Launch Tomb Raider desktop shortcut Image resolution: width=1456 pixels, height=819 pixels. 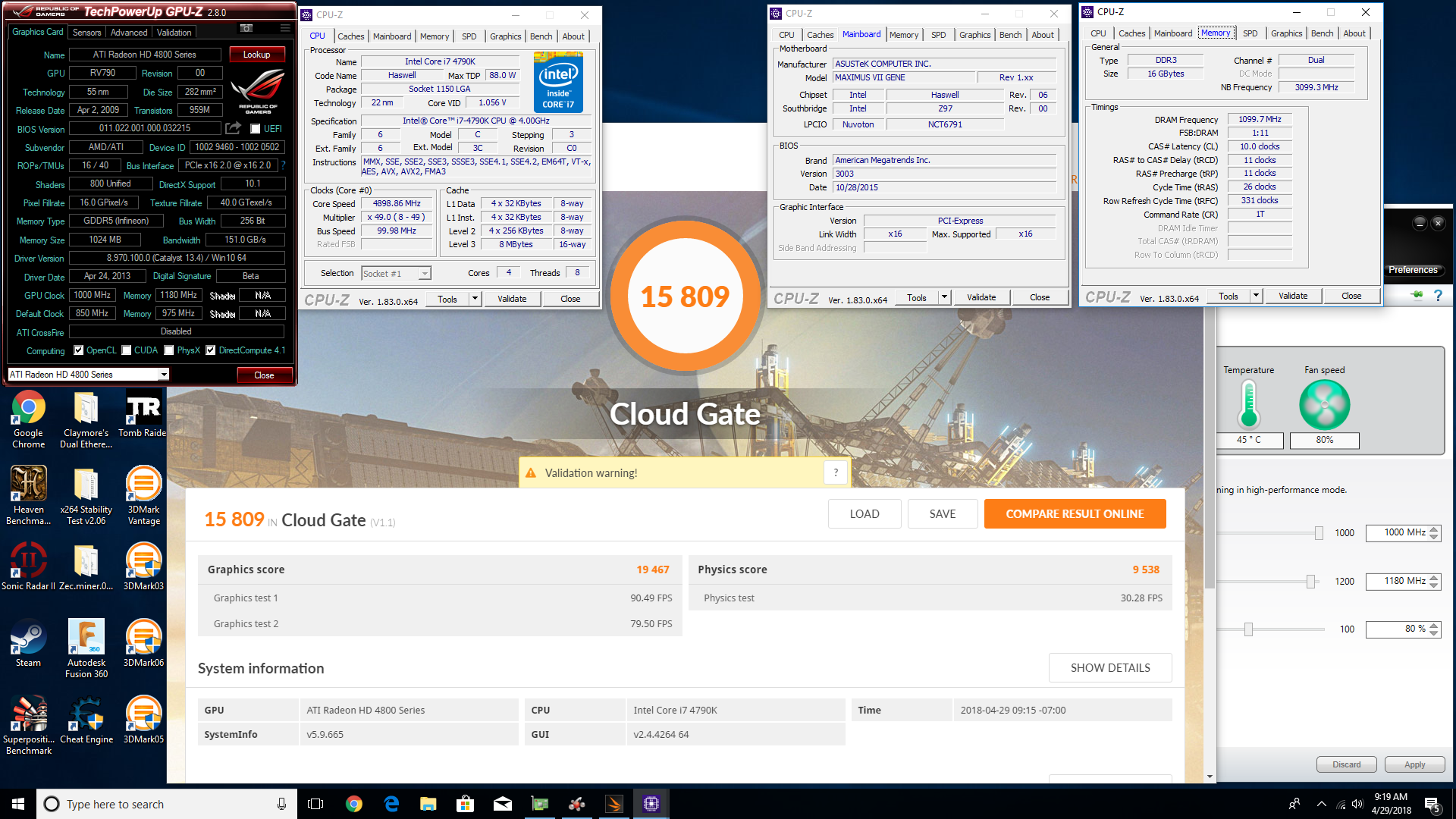[143, 414]
